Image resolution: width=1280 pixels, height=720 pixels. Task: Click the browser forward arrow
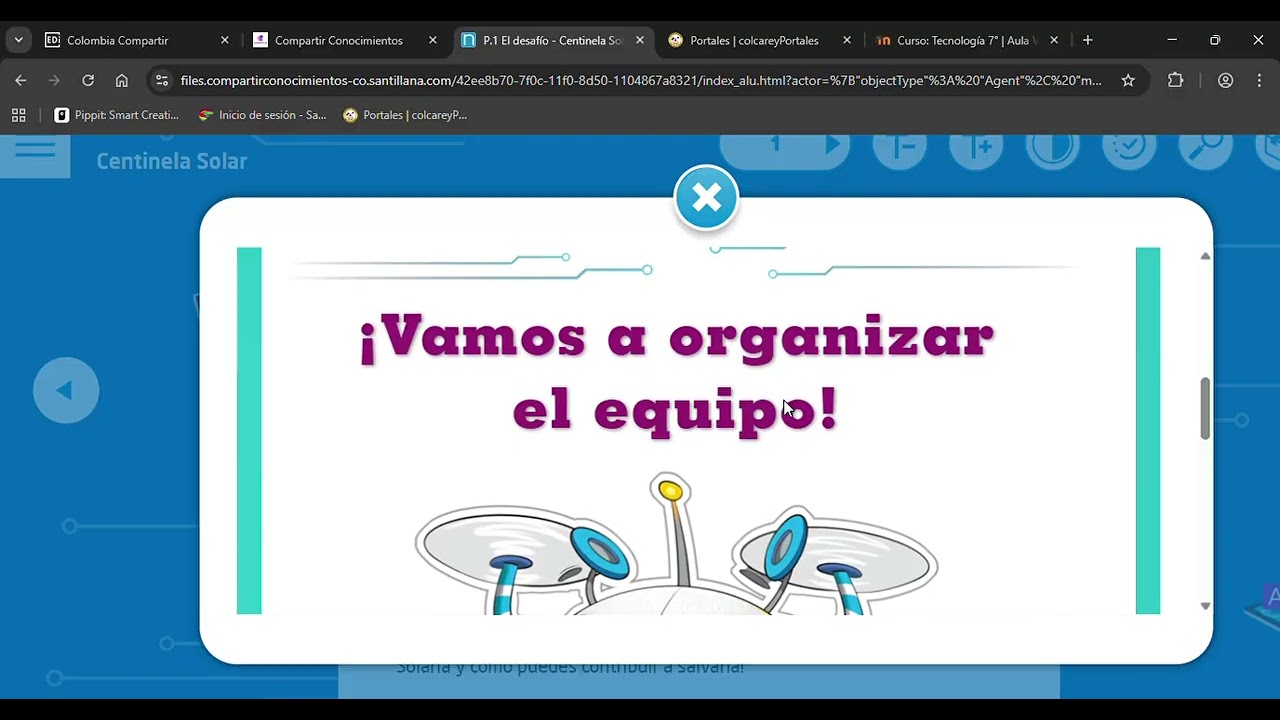pos(54,80)
